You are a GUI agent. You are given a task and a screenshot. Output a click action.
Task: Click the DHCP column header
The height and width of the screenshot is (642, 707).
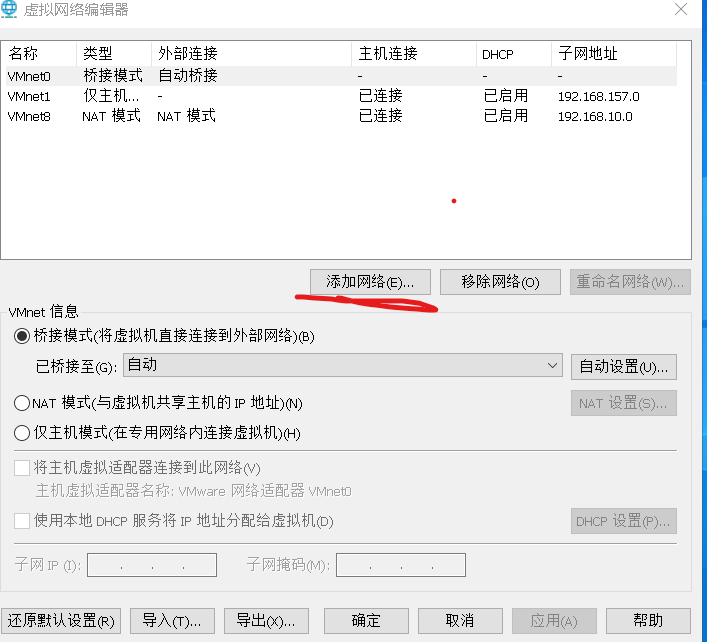point(514,54)
